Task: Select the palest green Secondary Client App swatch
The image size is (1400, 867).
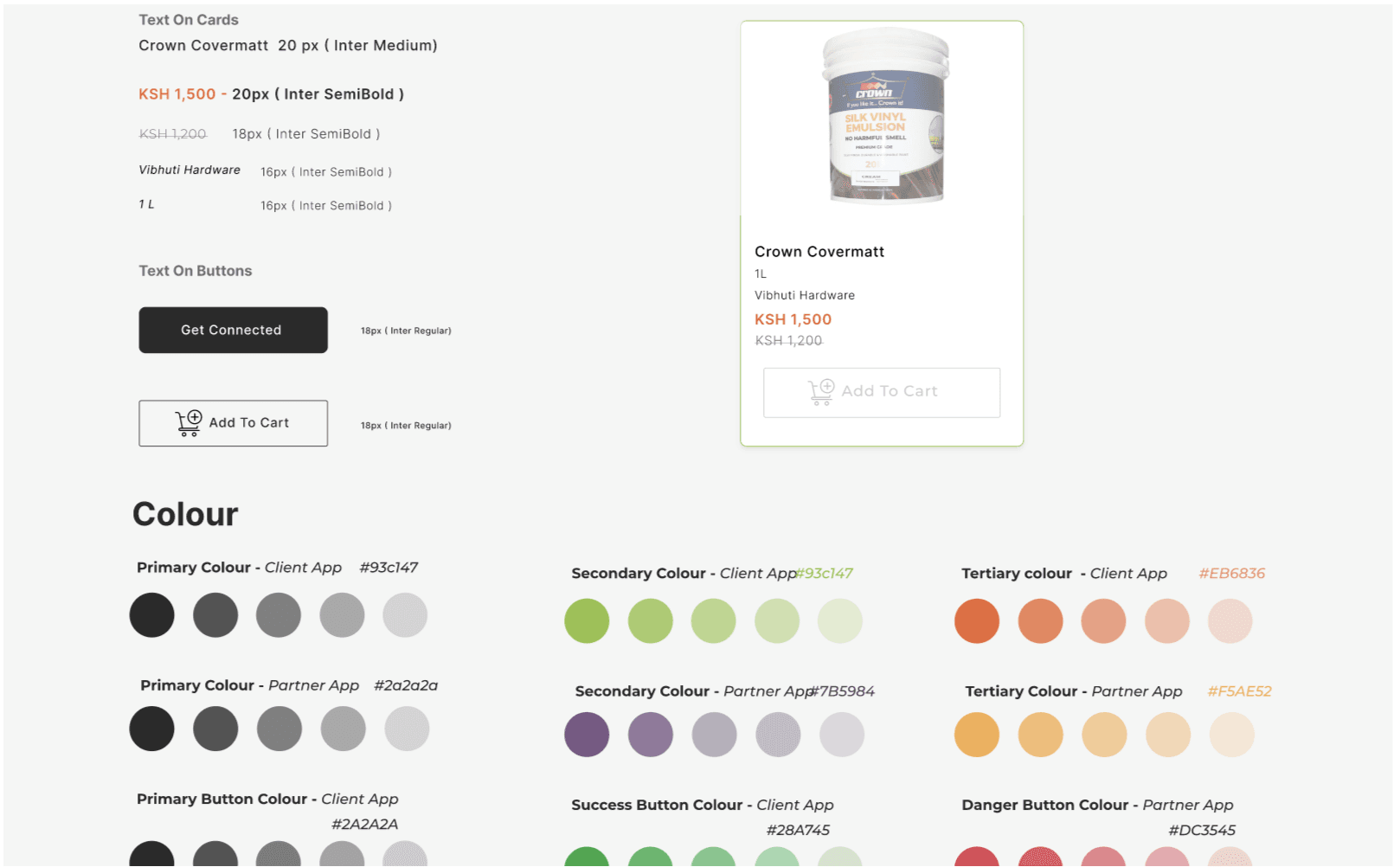Action: tap(840, 620)
